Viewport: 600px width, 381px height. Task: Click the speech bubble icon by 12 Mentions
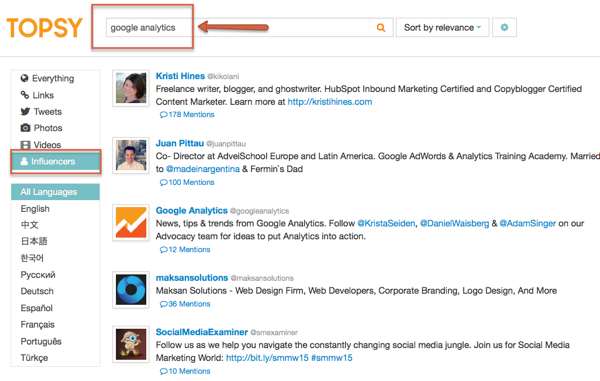click(x=163, y=249)
